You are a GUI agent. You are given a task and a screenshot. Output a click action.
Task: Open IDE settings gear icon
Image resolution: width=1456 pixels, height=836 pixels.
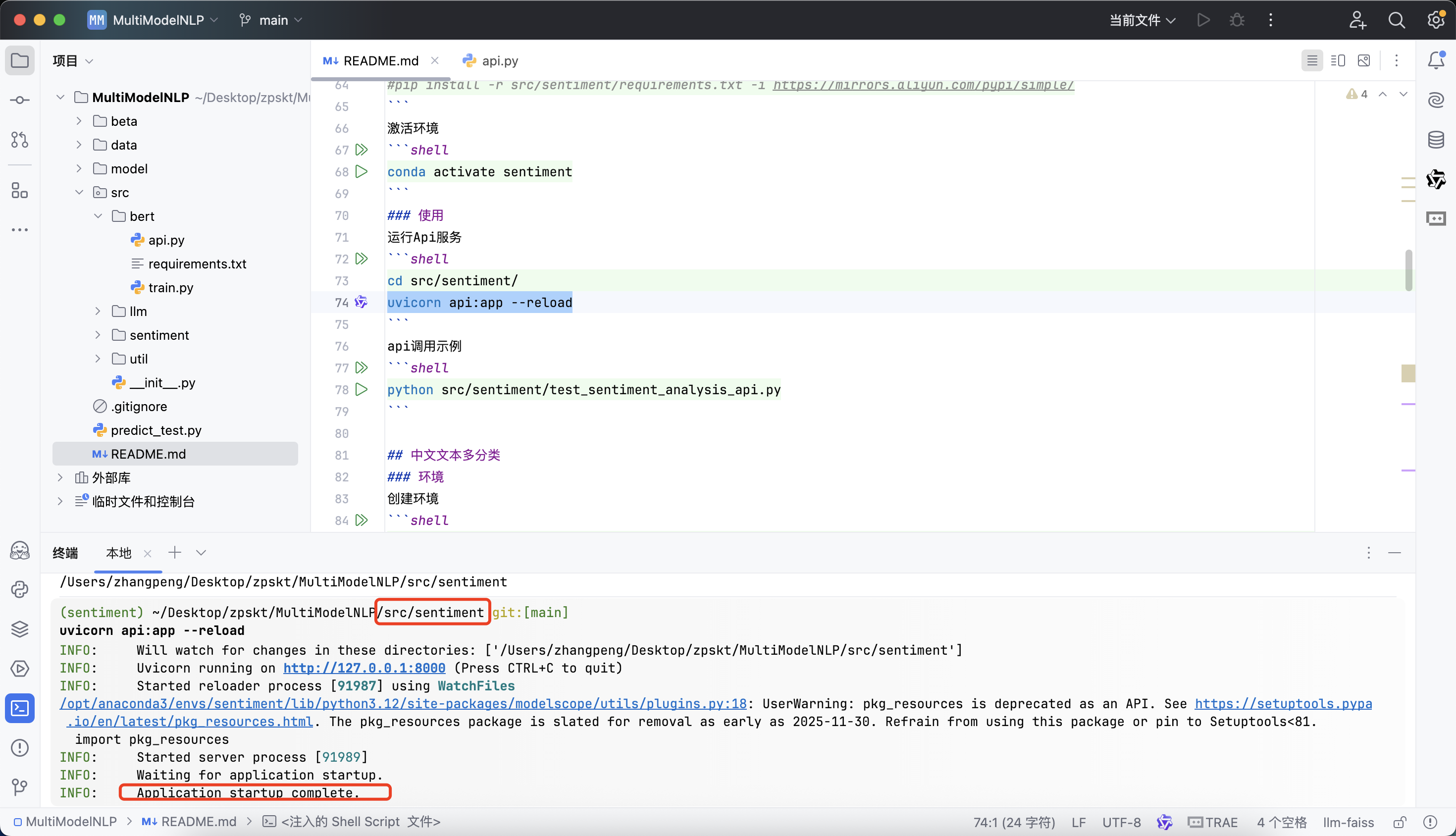point(1436,20)
